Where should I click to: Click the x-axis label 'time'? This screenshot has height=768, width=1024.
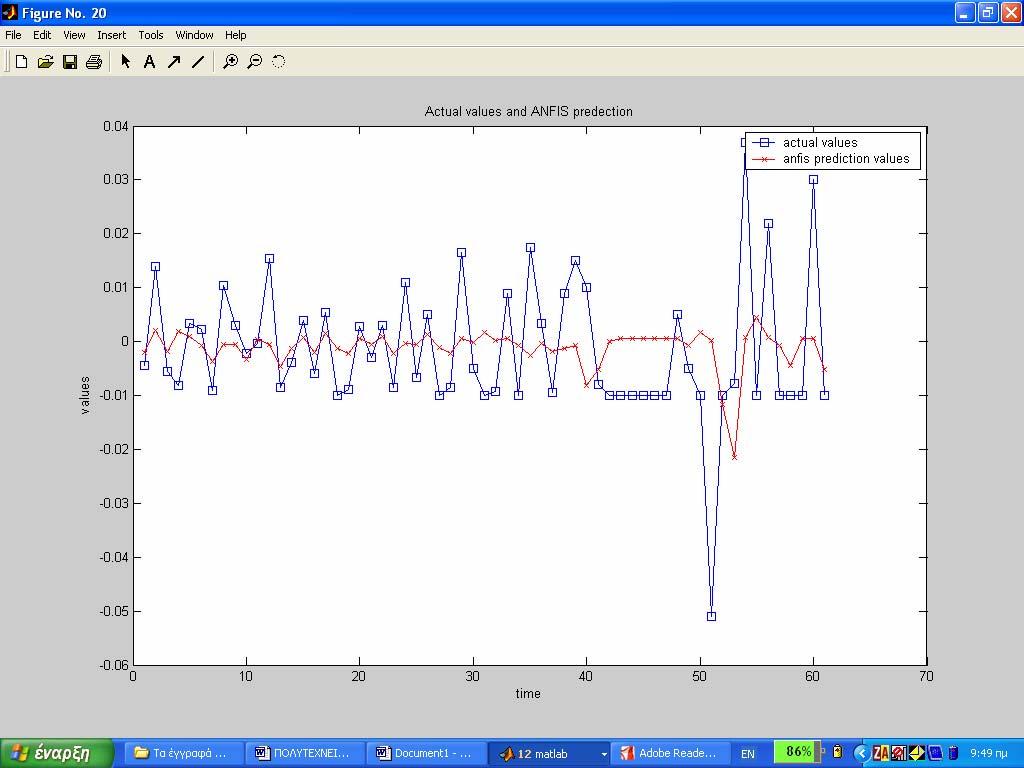coord(528,694)
